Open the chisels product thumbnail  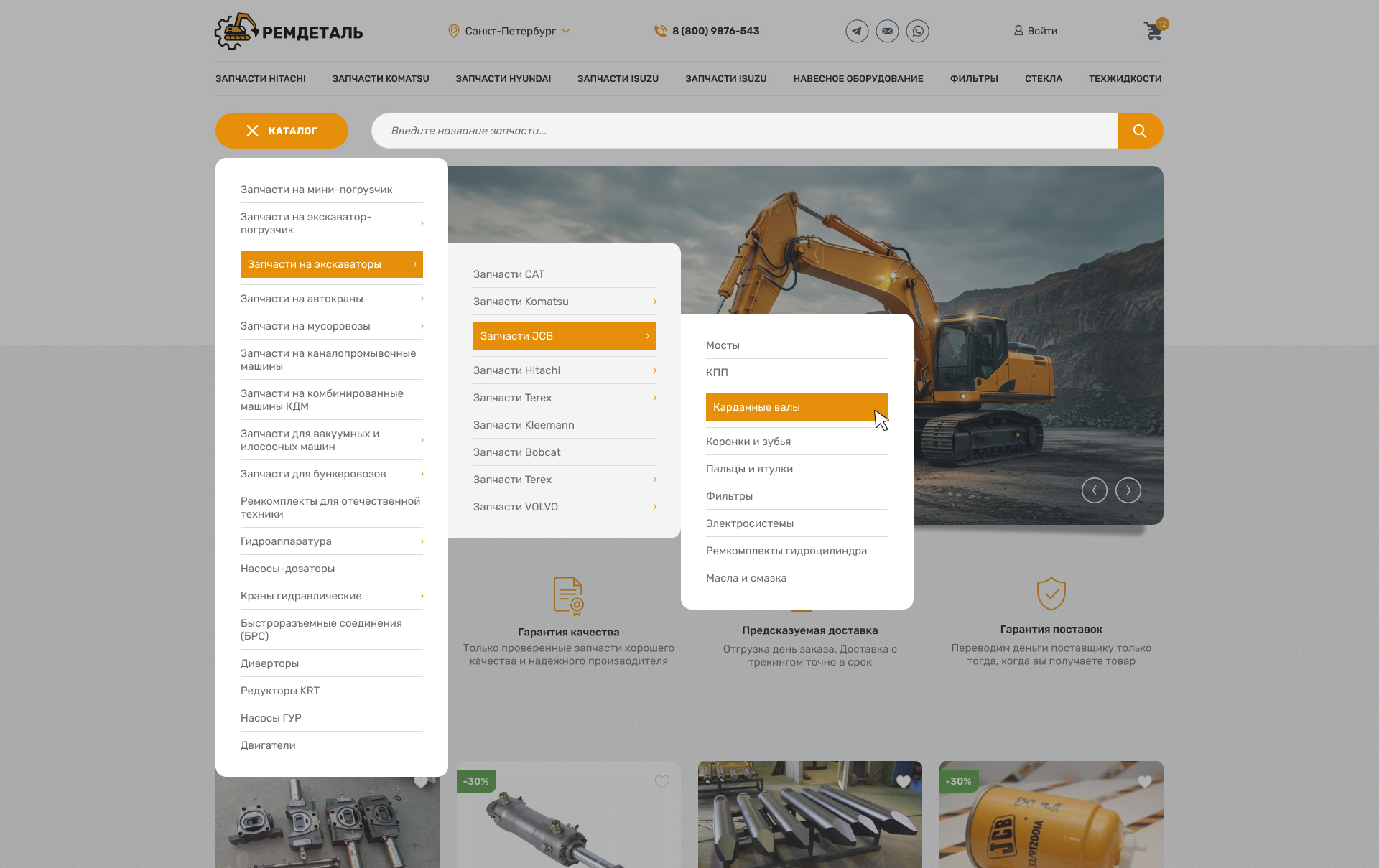tap(810, 815)
